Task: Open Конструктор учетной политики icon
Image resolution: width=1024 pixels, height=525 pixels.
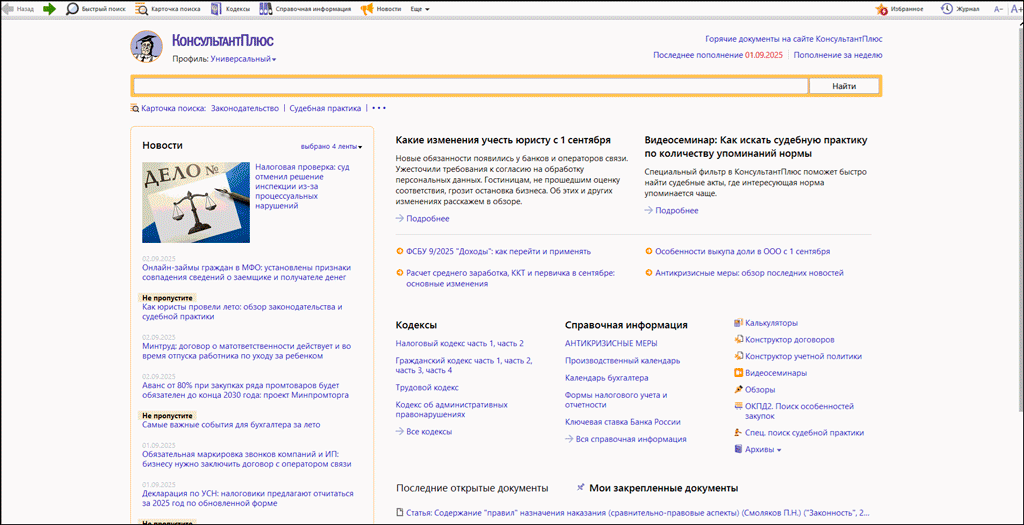Action: (x=739, y=357)
